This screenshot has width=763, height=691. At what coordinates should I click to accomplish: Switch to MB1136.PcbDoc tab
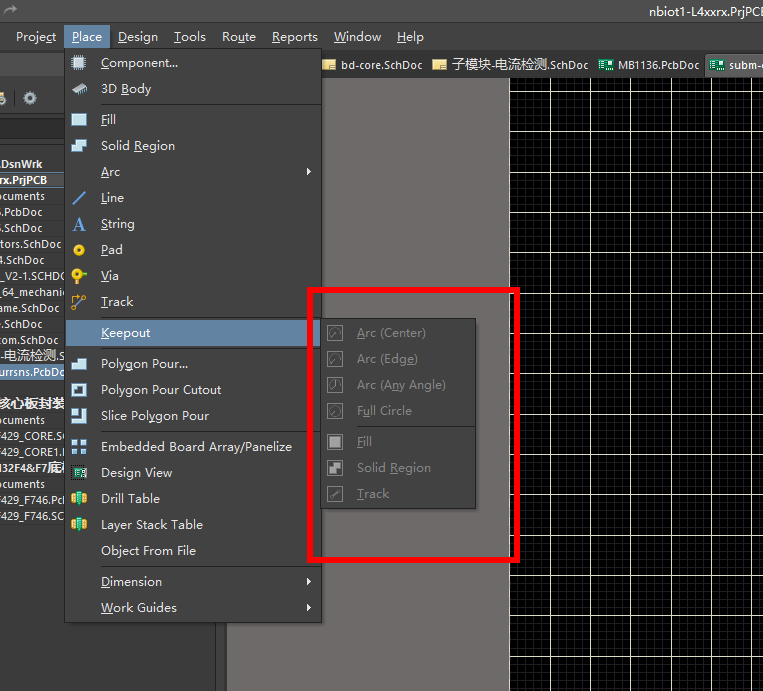click(649, 65)
